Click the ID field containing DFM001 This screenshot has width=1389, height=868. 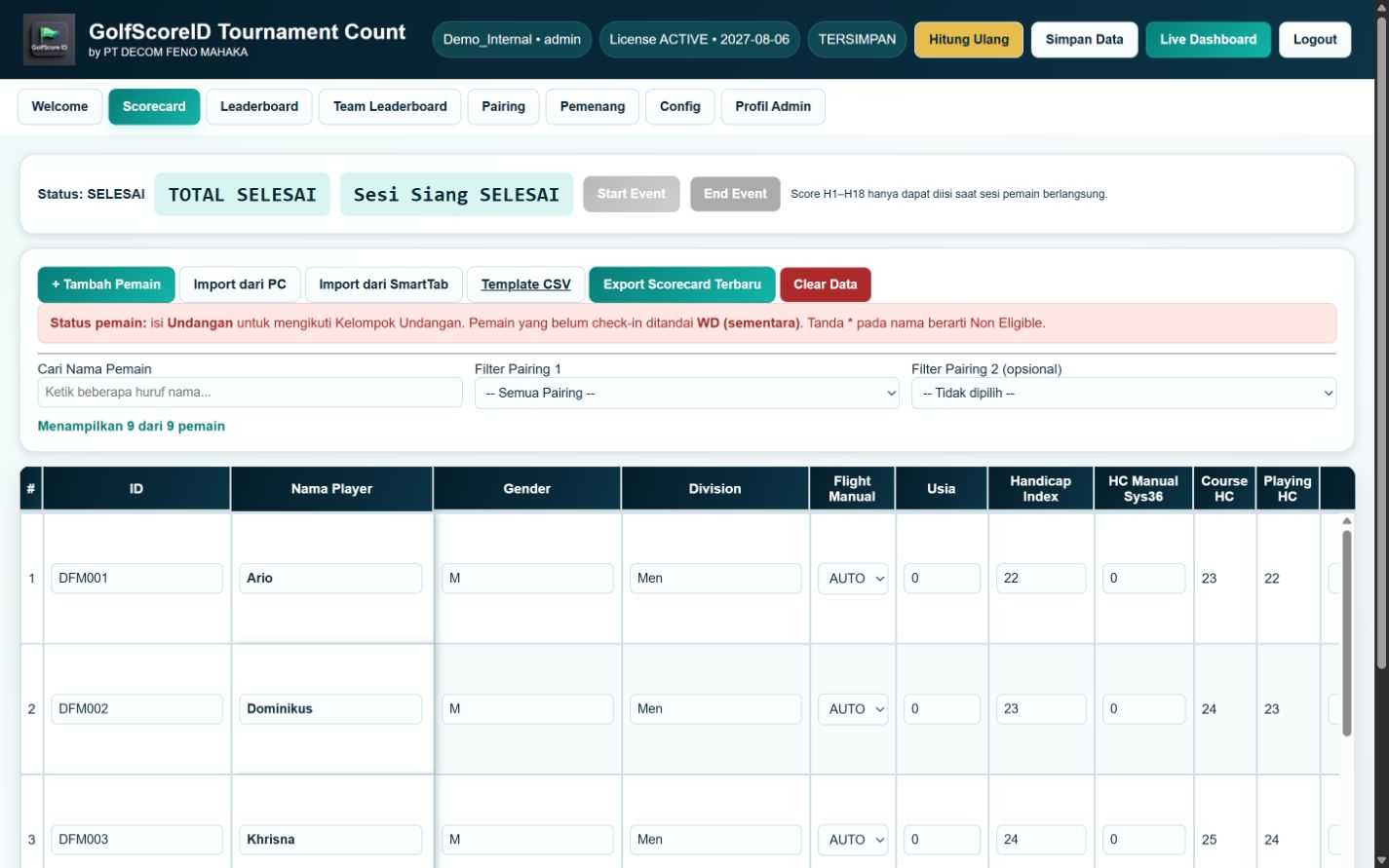click(137, 578)
